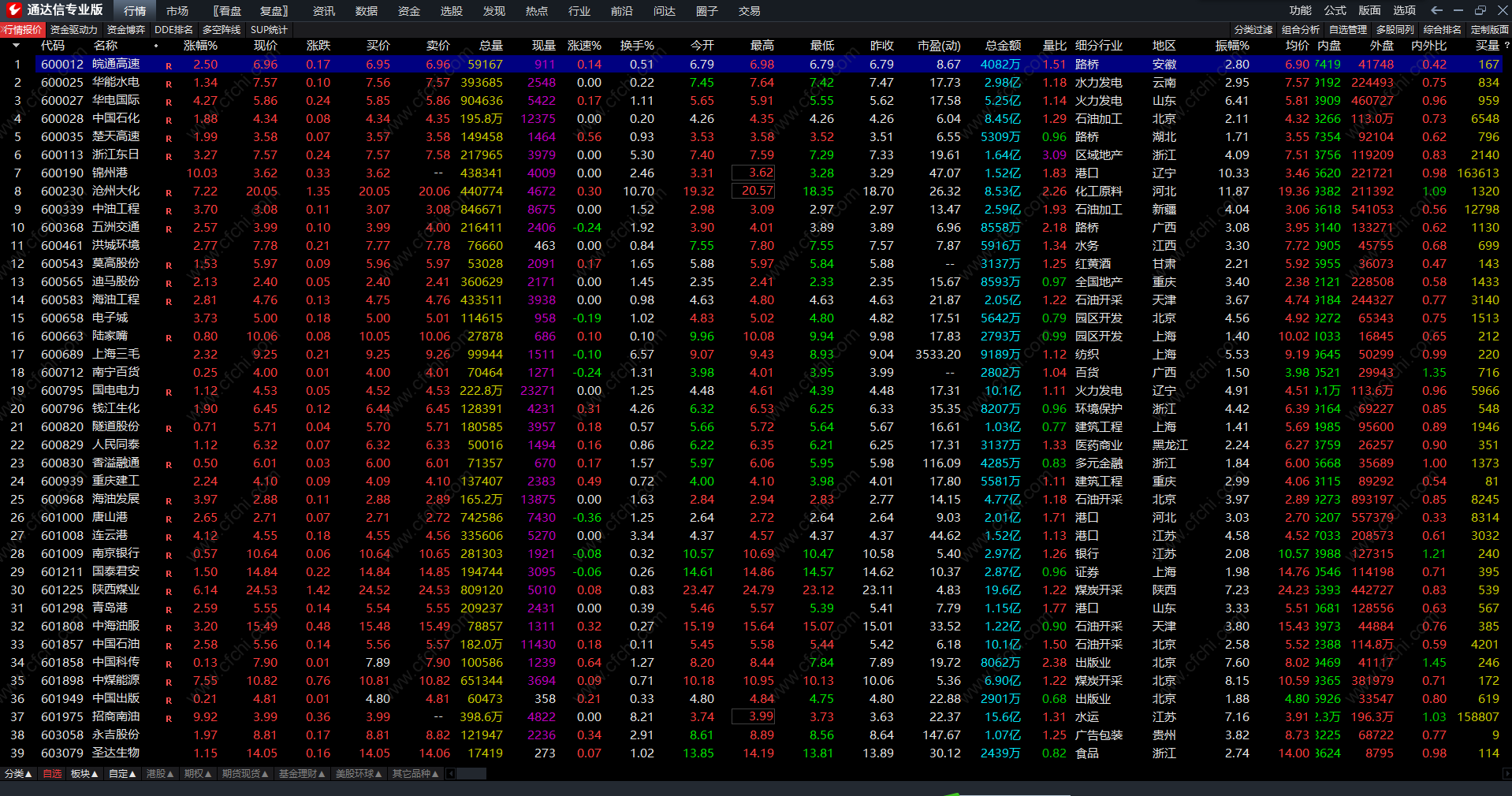
Task: Click the 自选管理 button
Action: 1348,30
